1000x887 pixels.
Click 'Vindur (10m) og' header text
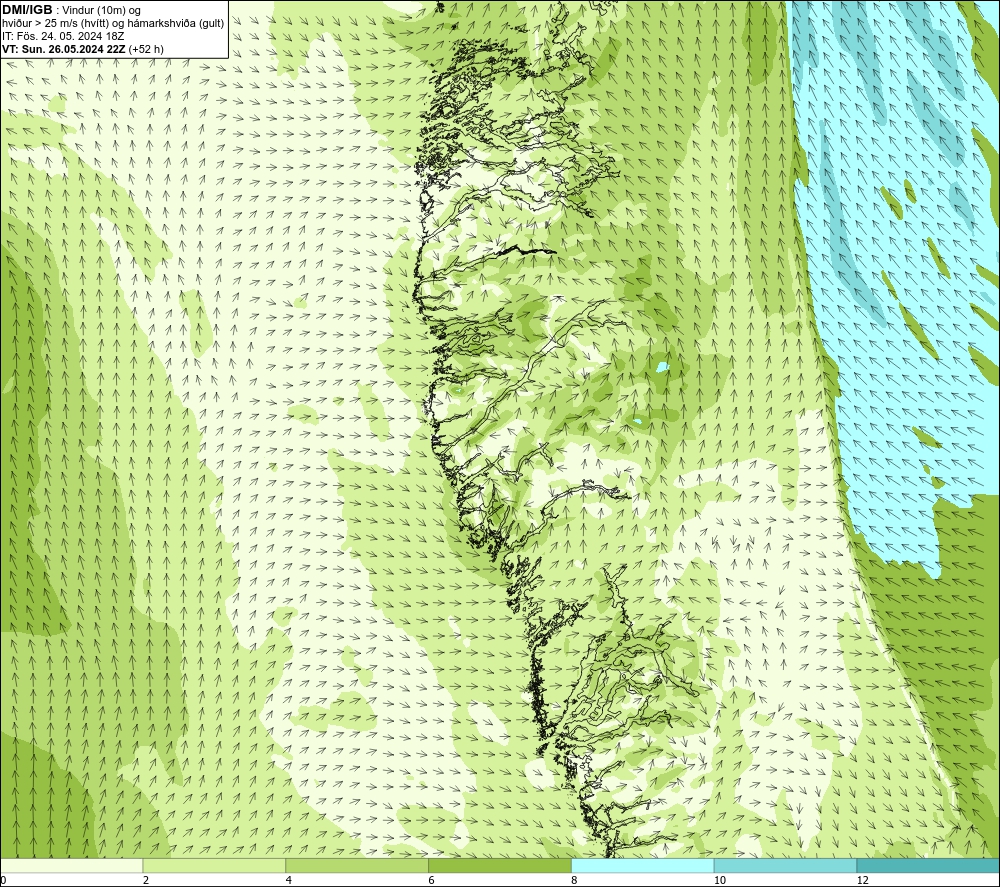click(x=101, y=11)
